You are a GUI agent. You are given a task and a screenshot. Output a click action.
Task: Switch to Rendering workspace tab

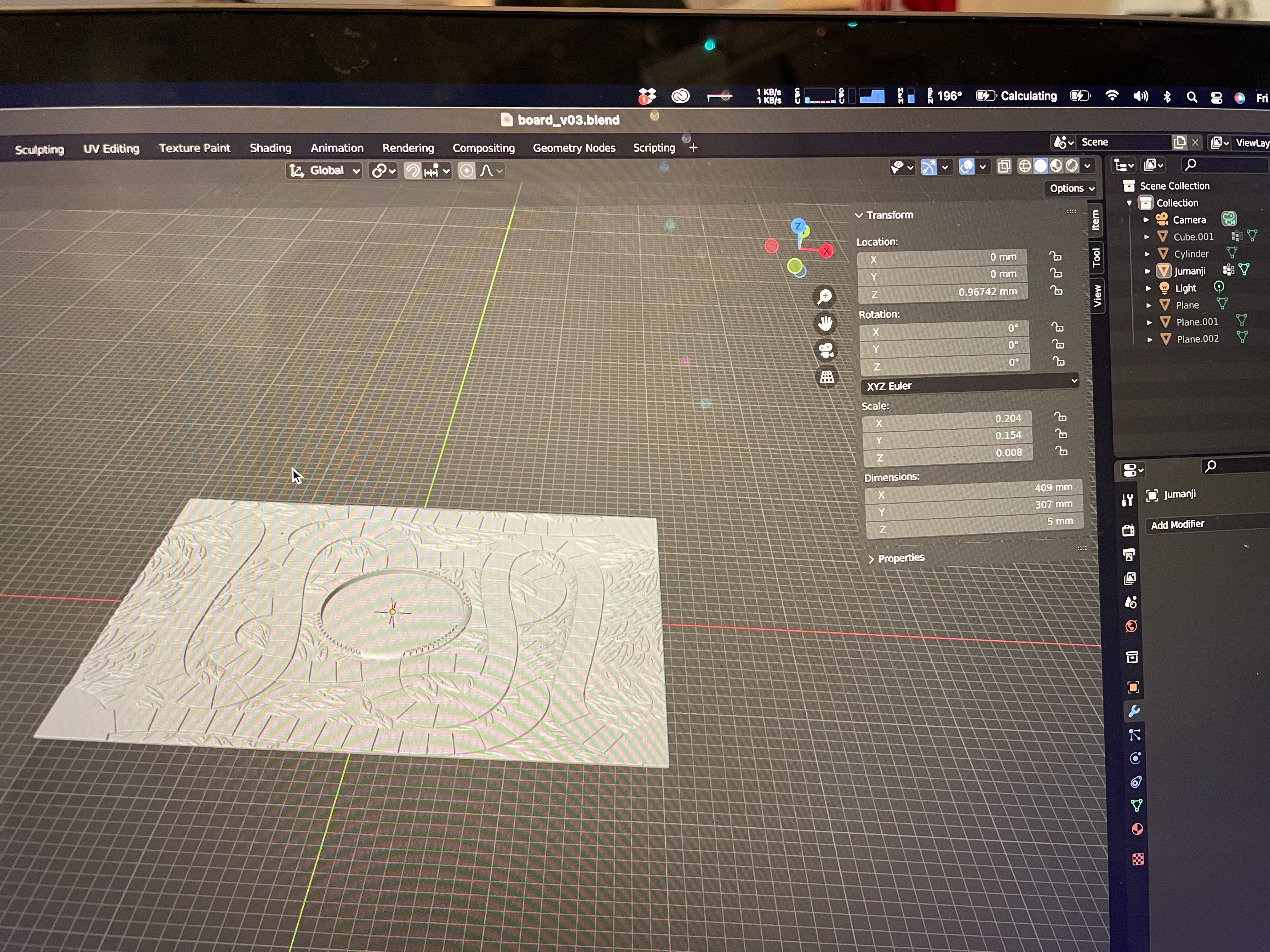click(408, 148)
